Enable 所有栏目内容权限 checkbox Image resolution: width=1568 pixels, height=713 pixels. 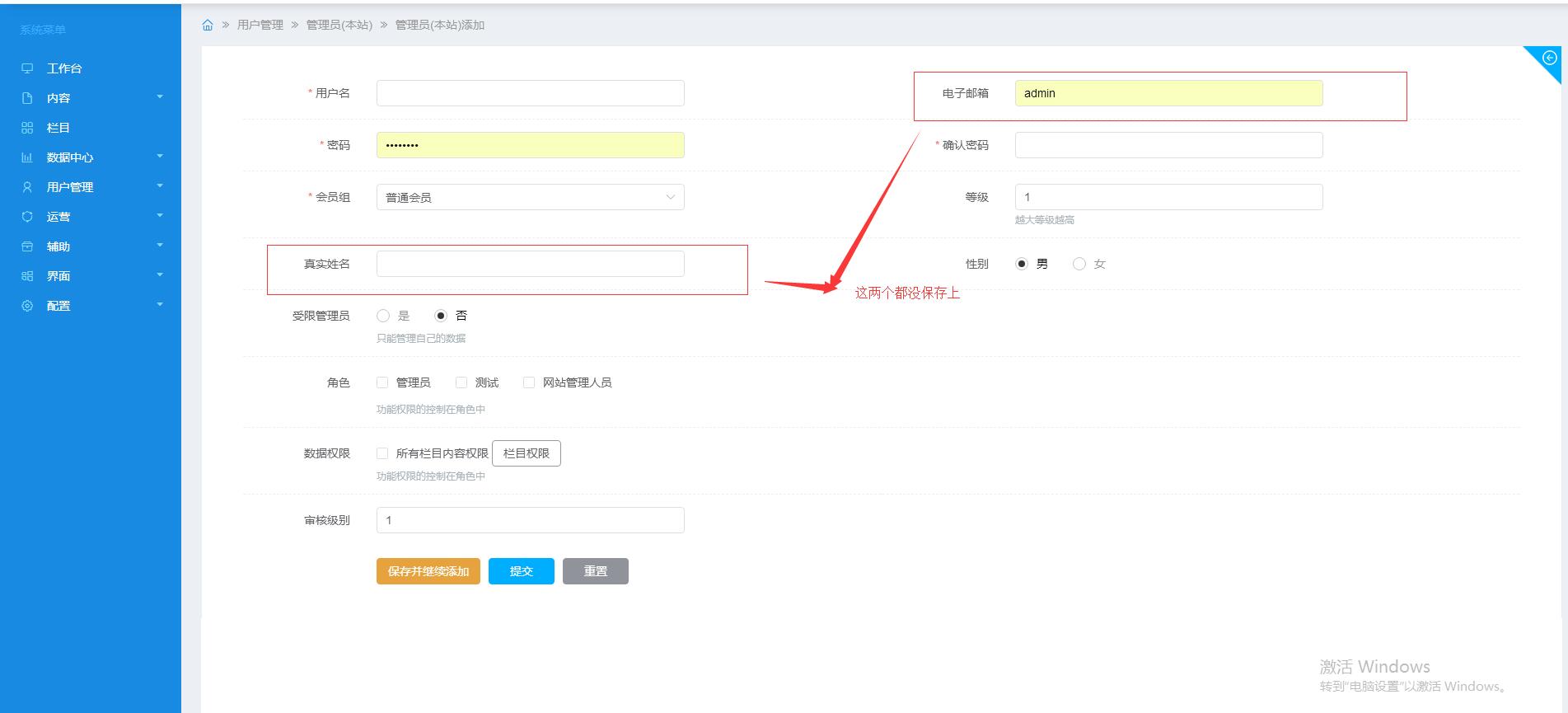[x=382, y=453]
